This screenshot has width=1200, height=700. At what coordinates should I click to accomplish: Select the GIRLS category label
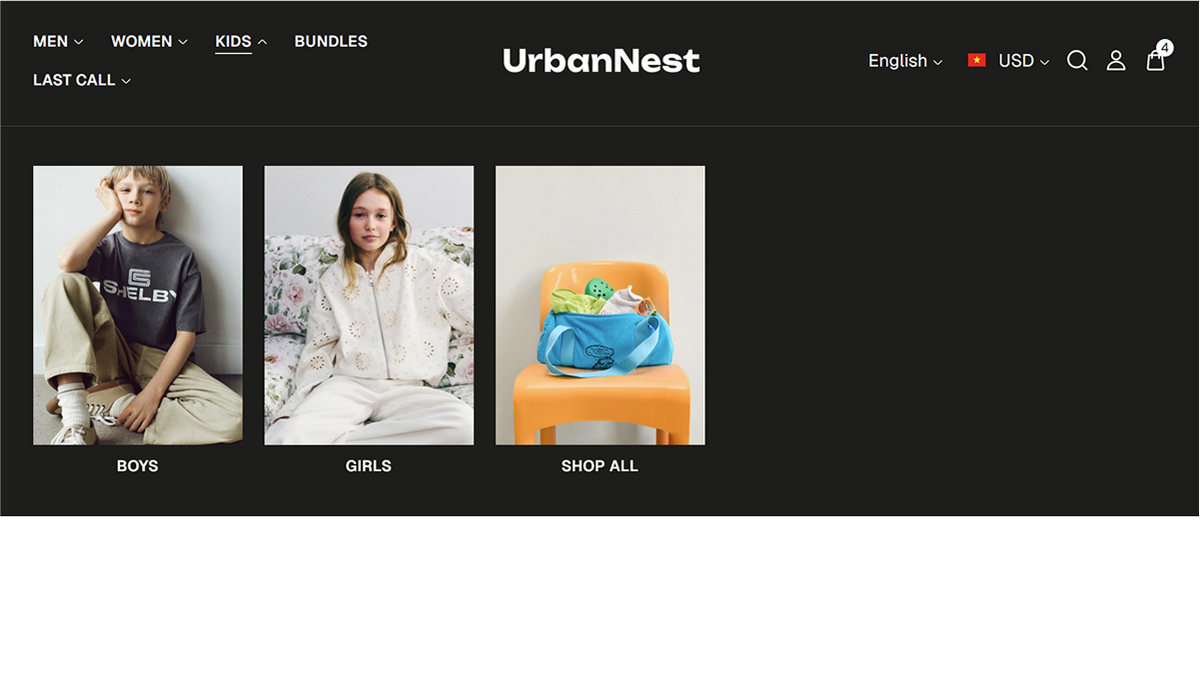tap(369, 466)
